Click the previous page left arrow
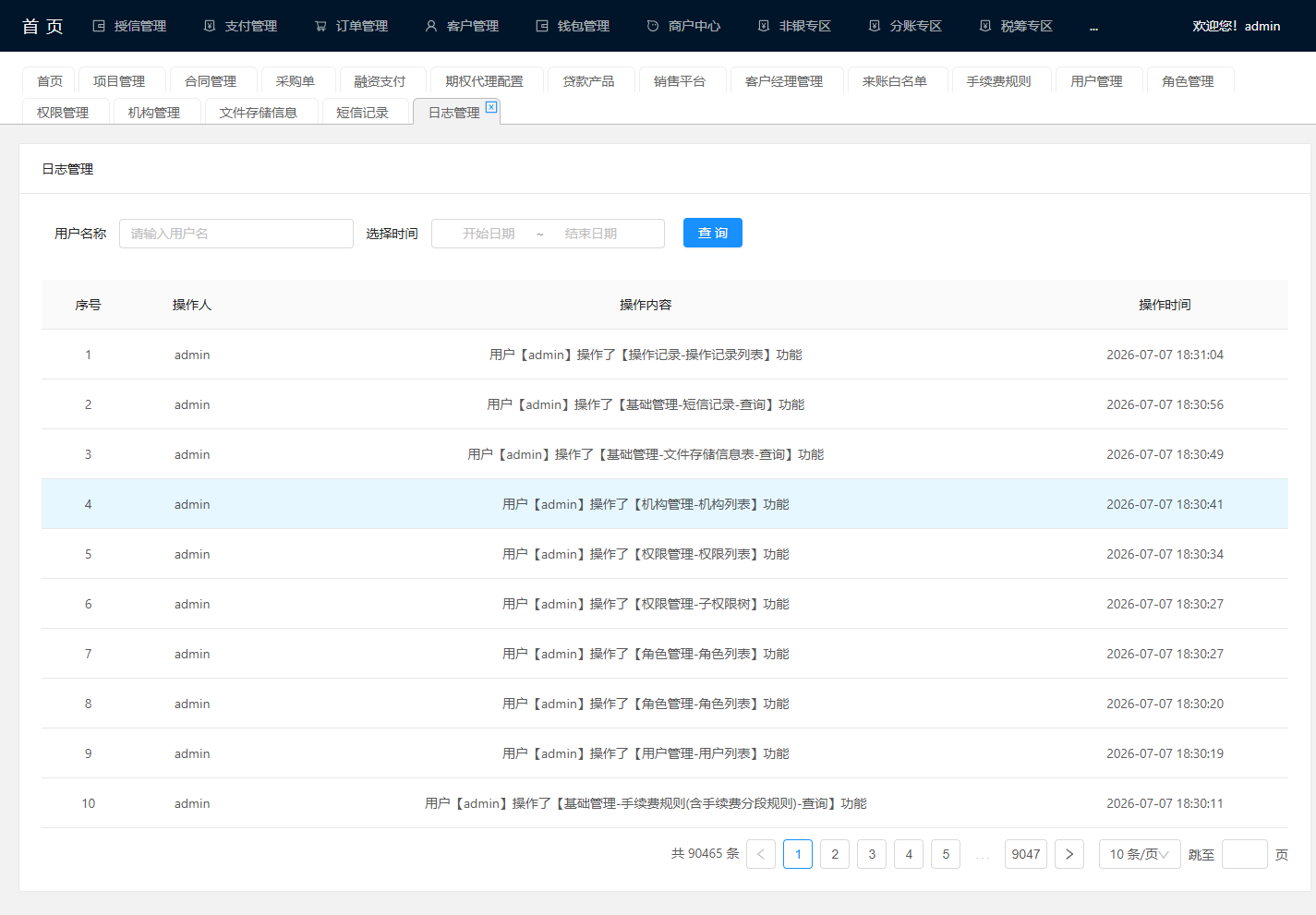The image size is (1316, 915). 761,854
